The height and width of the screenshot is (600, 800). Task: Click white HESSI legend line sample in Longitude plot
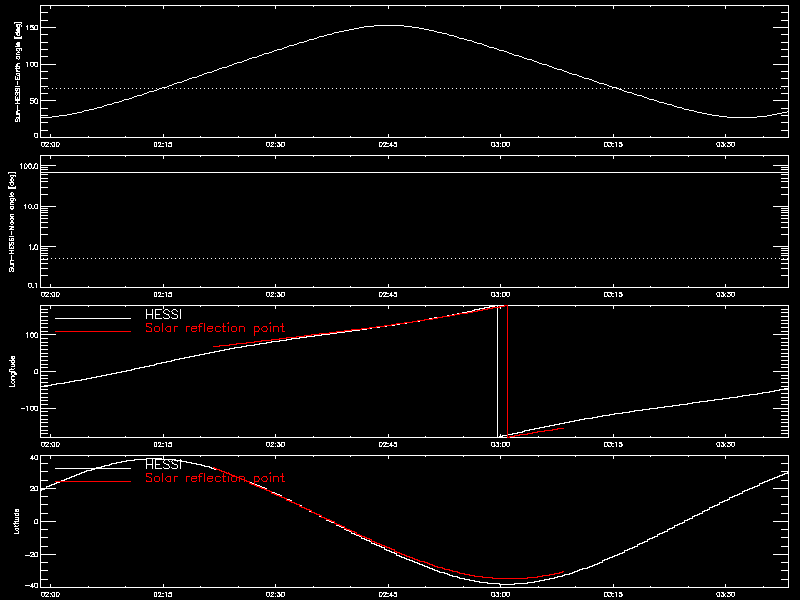click(93, 318)
